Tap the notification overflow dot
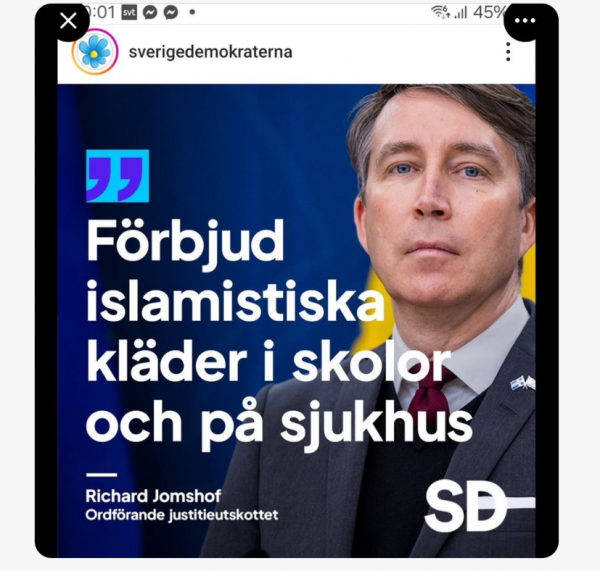600x571 pixels. [192, 13]
